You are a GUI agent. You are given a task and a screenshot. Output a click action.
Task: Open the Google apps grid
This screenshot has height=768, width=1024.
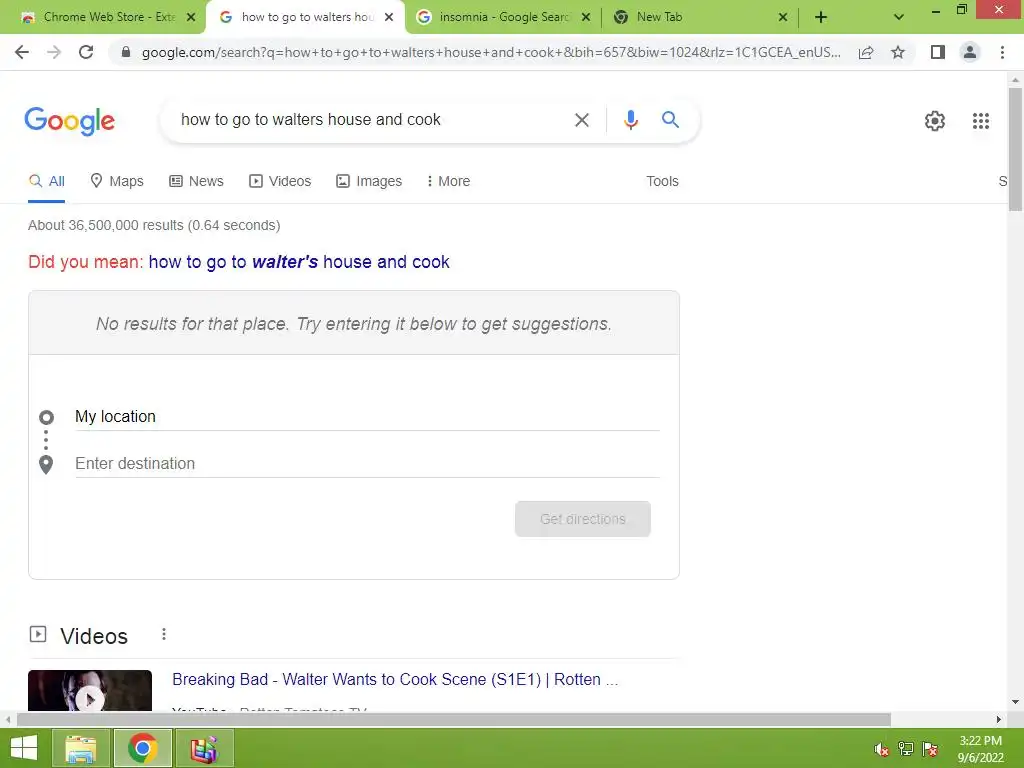(980, 121)
